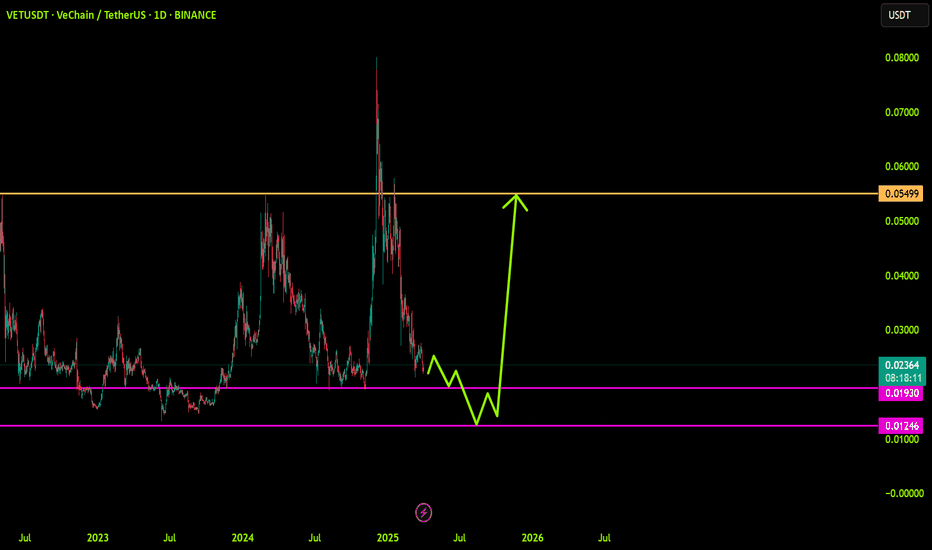The width and height of the screenshot is (932, 550).
Task: Click the -0.00000 price axis label
Action: tap(904, 494)
